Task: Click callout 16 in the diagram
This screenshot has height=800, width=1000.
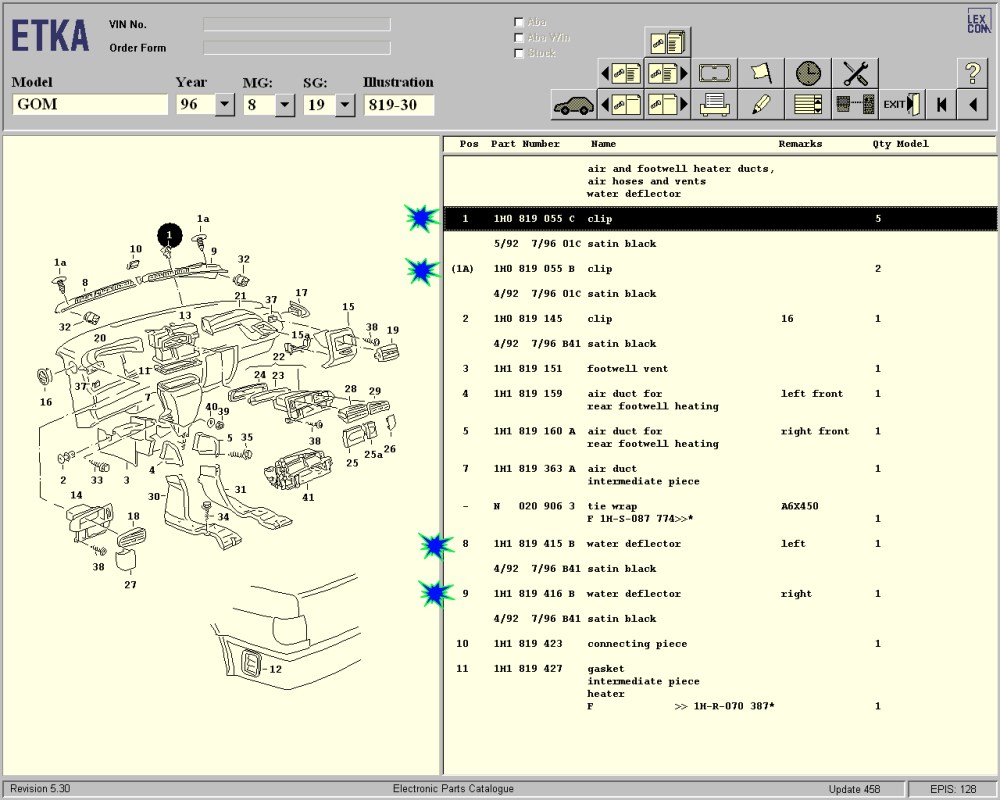Action: [x=46, y=402]
